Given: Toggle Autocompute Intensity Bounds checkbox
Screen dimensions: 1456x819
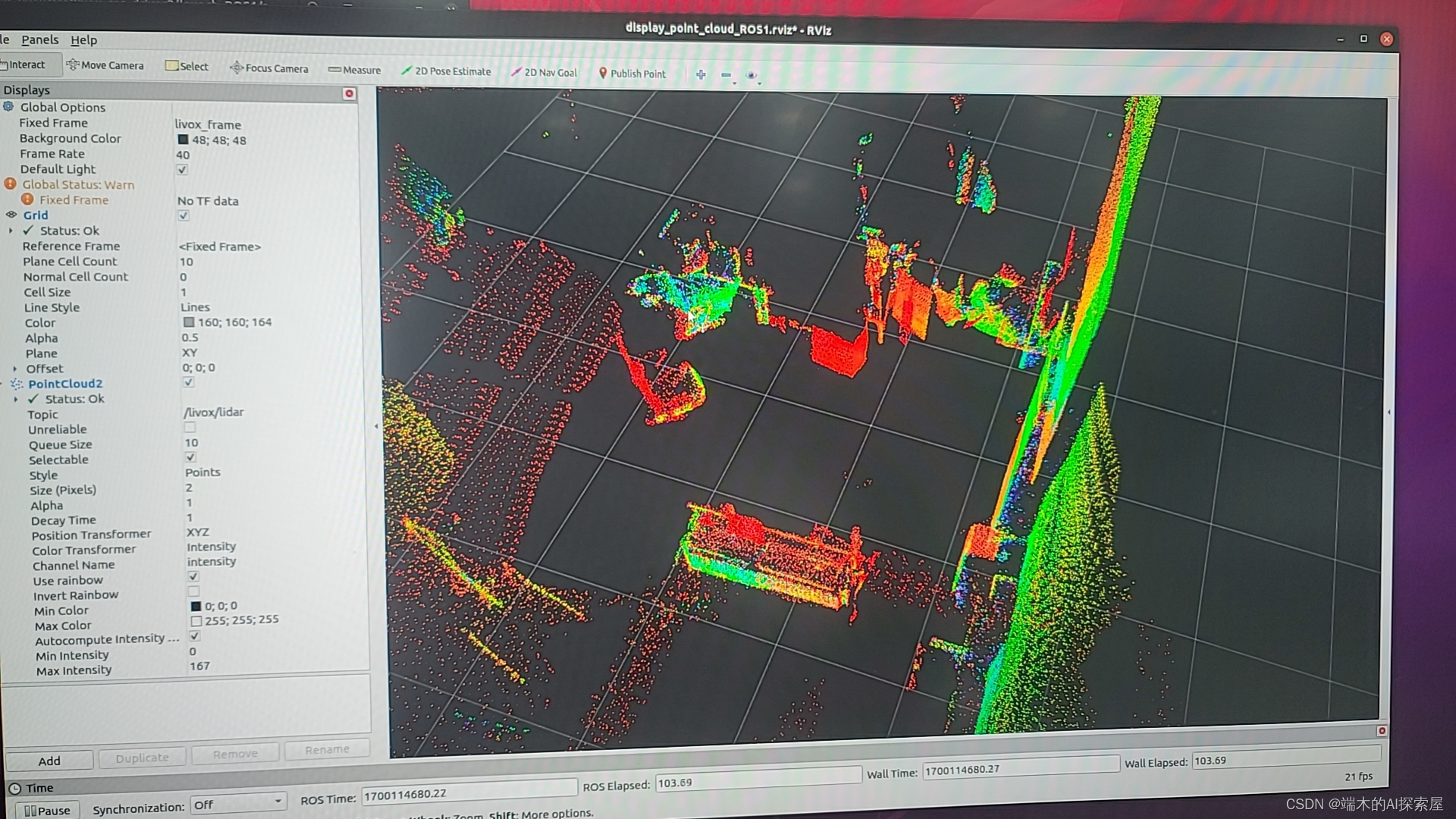Looking at the screenshot, I should click(195, 635).
